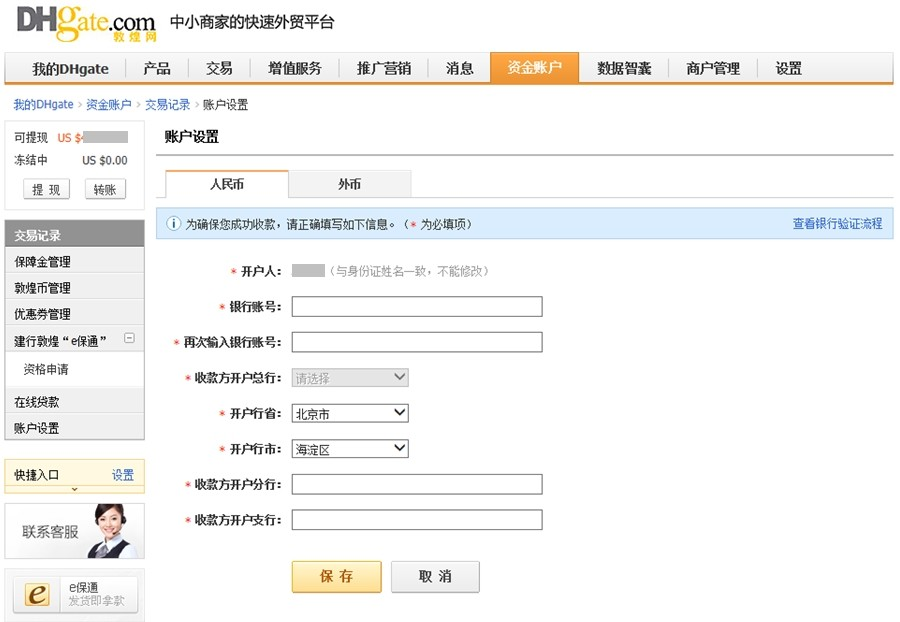Click the 取消 cancel button

click(x=435, y=576)
